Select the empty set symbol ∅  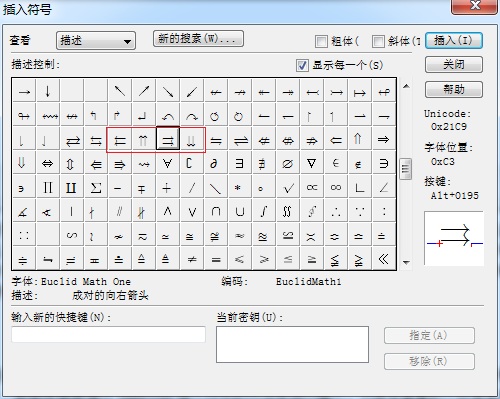tap(288, 163)
